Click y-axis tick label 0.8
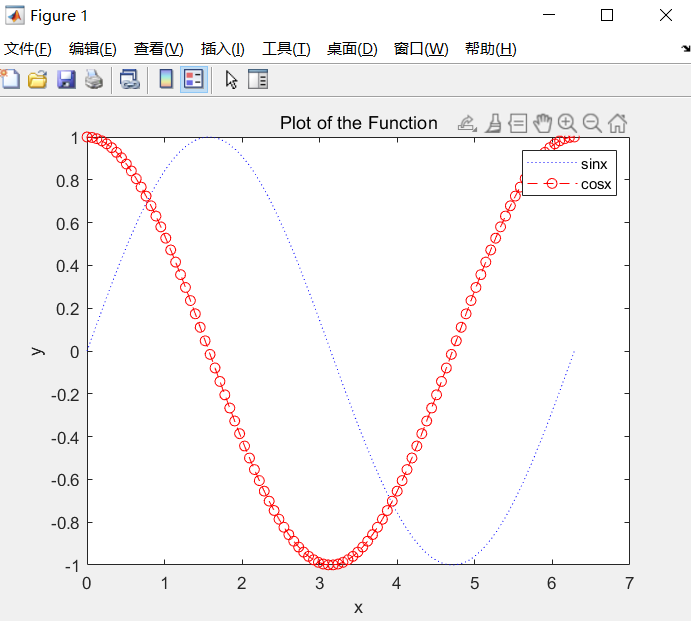This screenshot has width=691, height=621. tap(67, 181)
